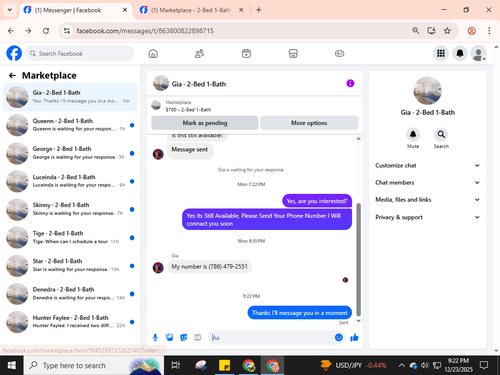Open the browser zoom magnifier icon
Screen dimensions: 500x375
tap(416, 31)
